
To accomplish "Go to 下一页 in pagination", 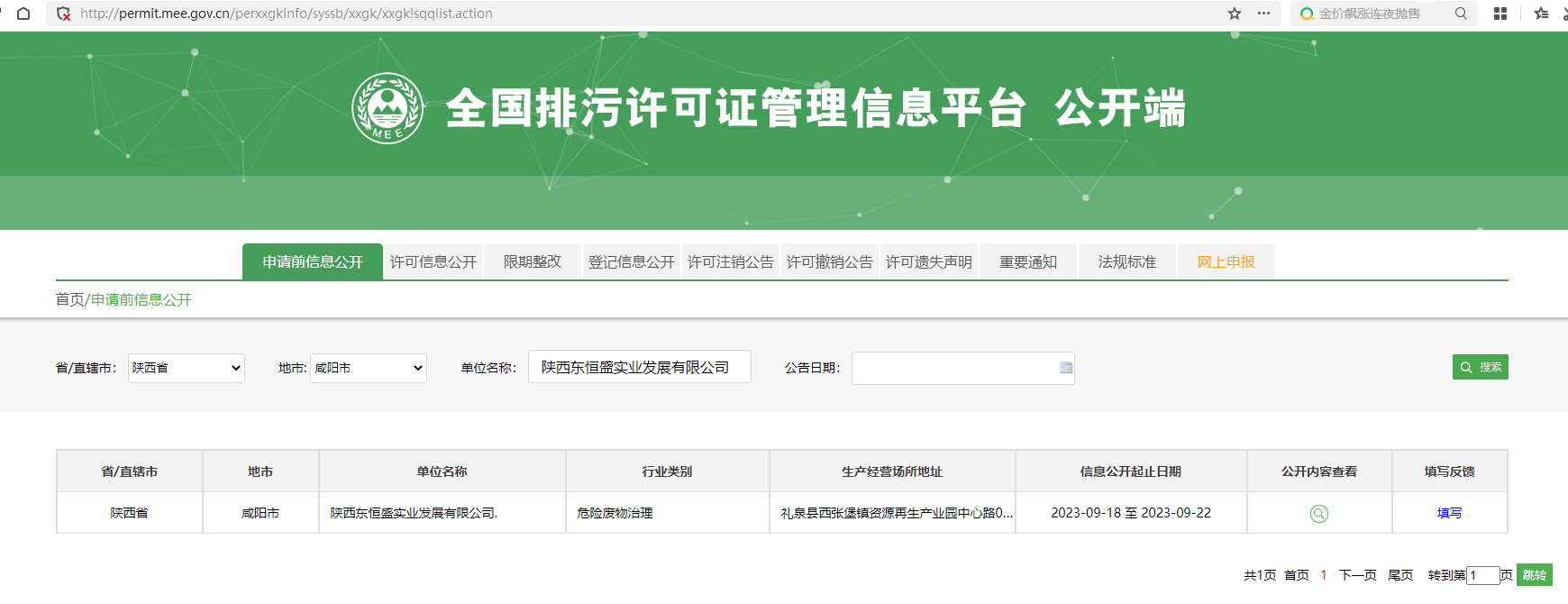I will 1358,575.
